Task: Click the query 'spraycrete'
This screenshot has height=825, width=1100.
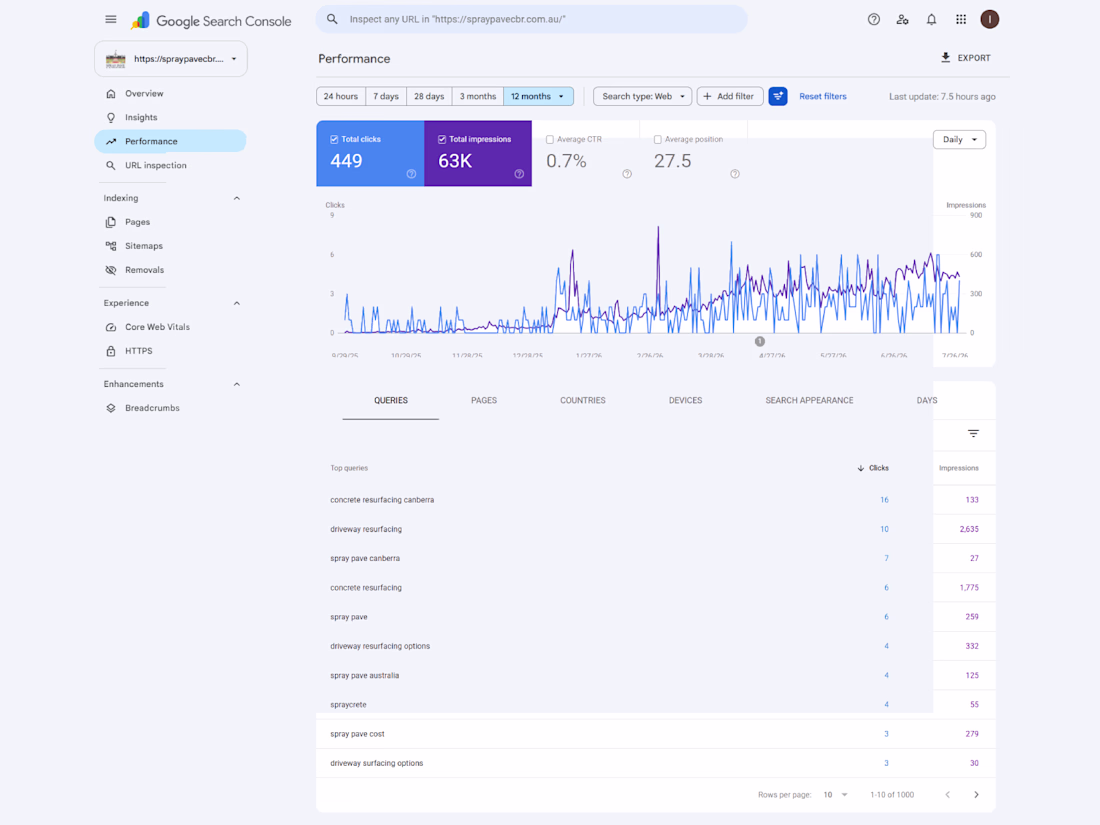Action: click(348, 704)
